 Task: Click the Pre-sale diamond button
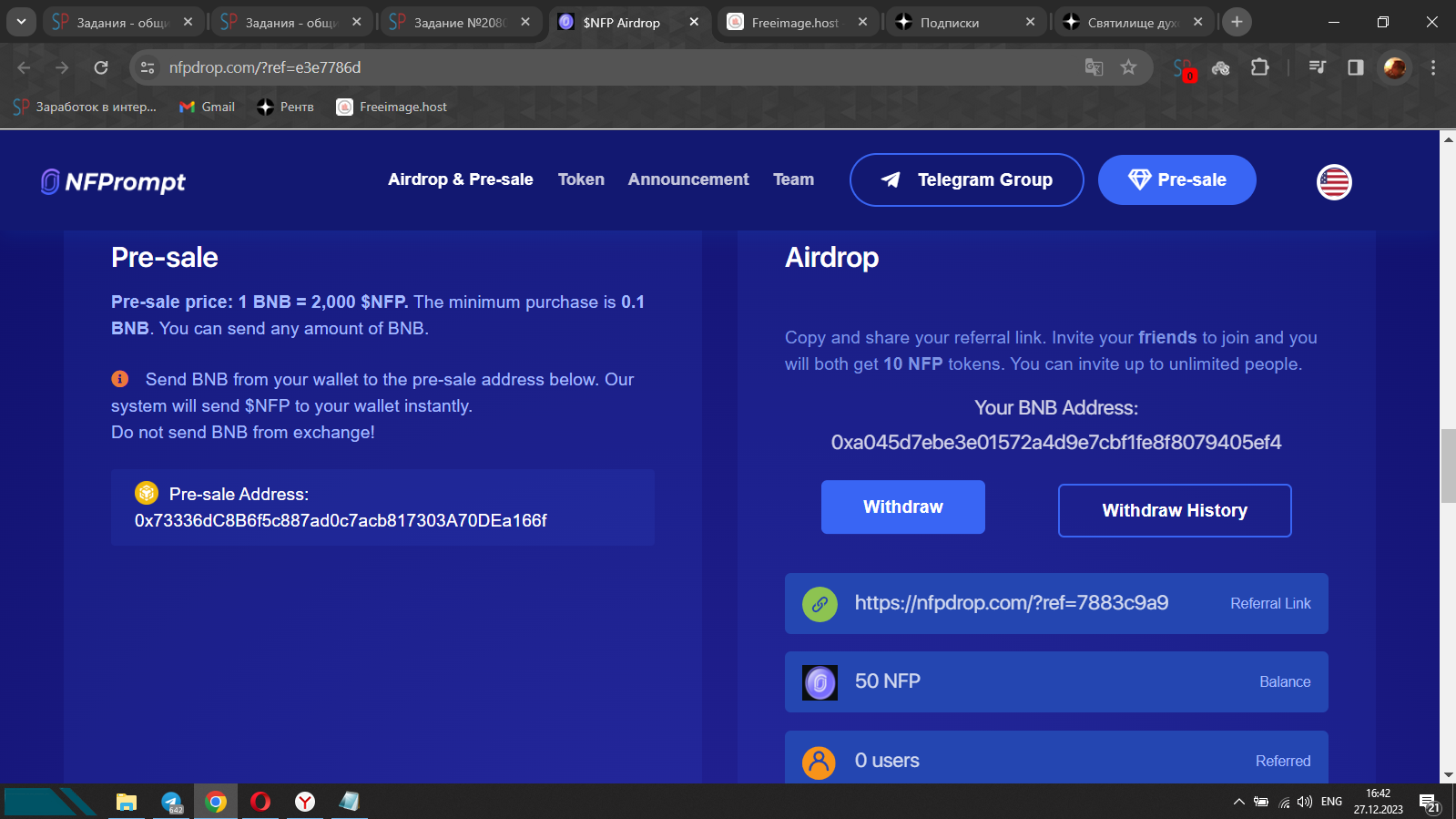tap(1177, 180)
